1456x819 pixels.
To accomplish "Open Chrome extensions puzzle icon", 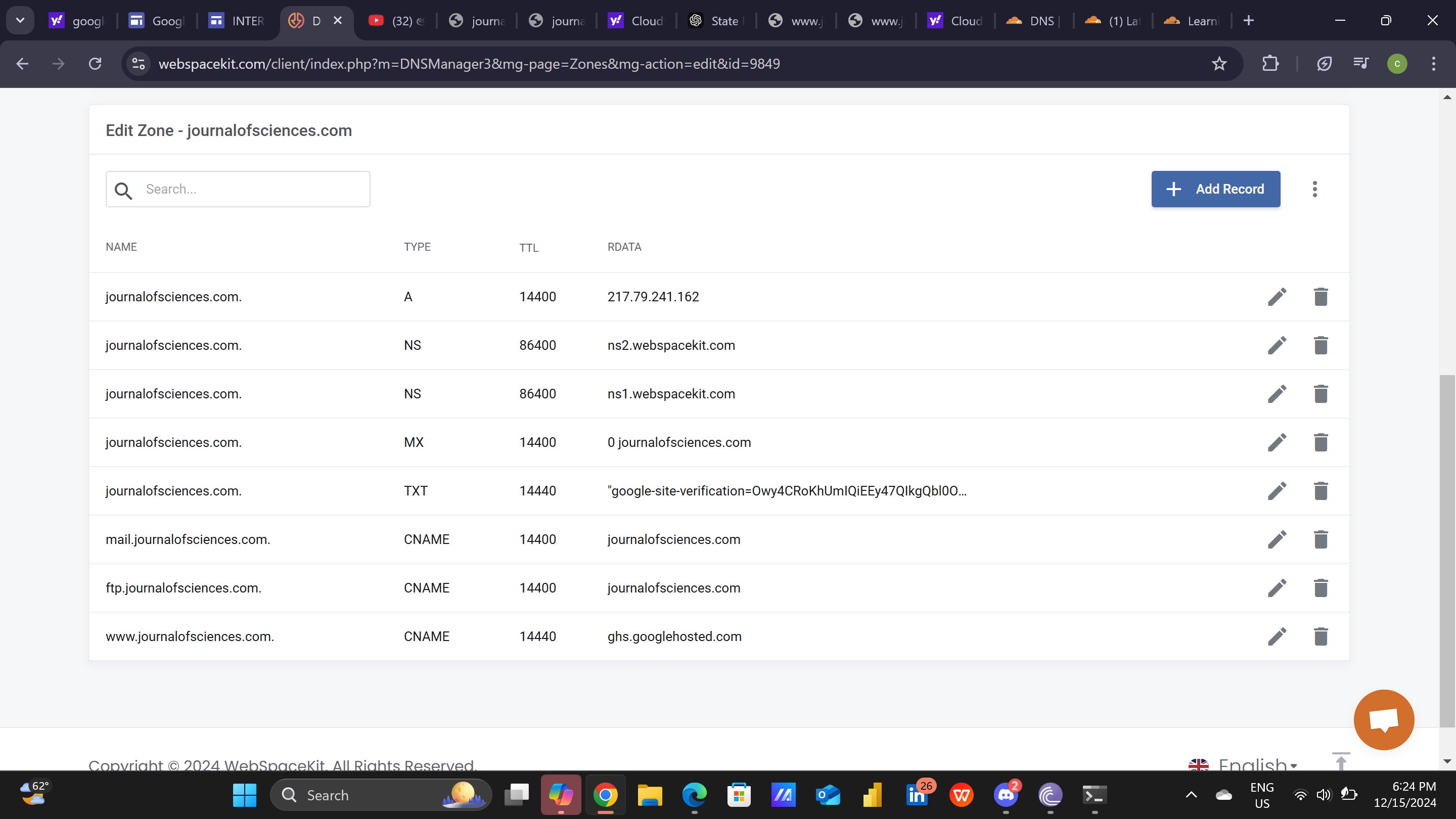I will 1270,64.
